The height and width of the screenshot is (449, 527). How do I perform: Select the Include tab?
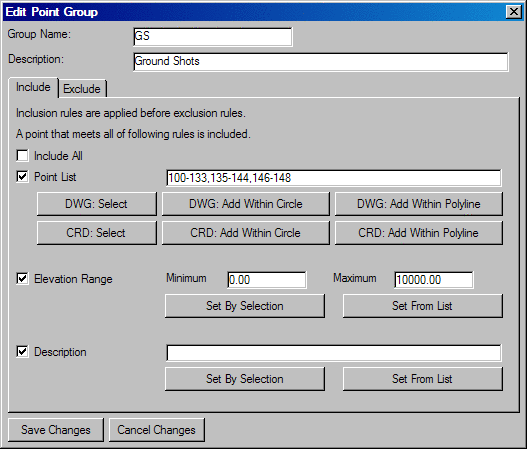(x=33, y=87)
